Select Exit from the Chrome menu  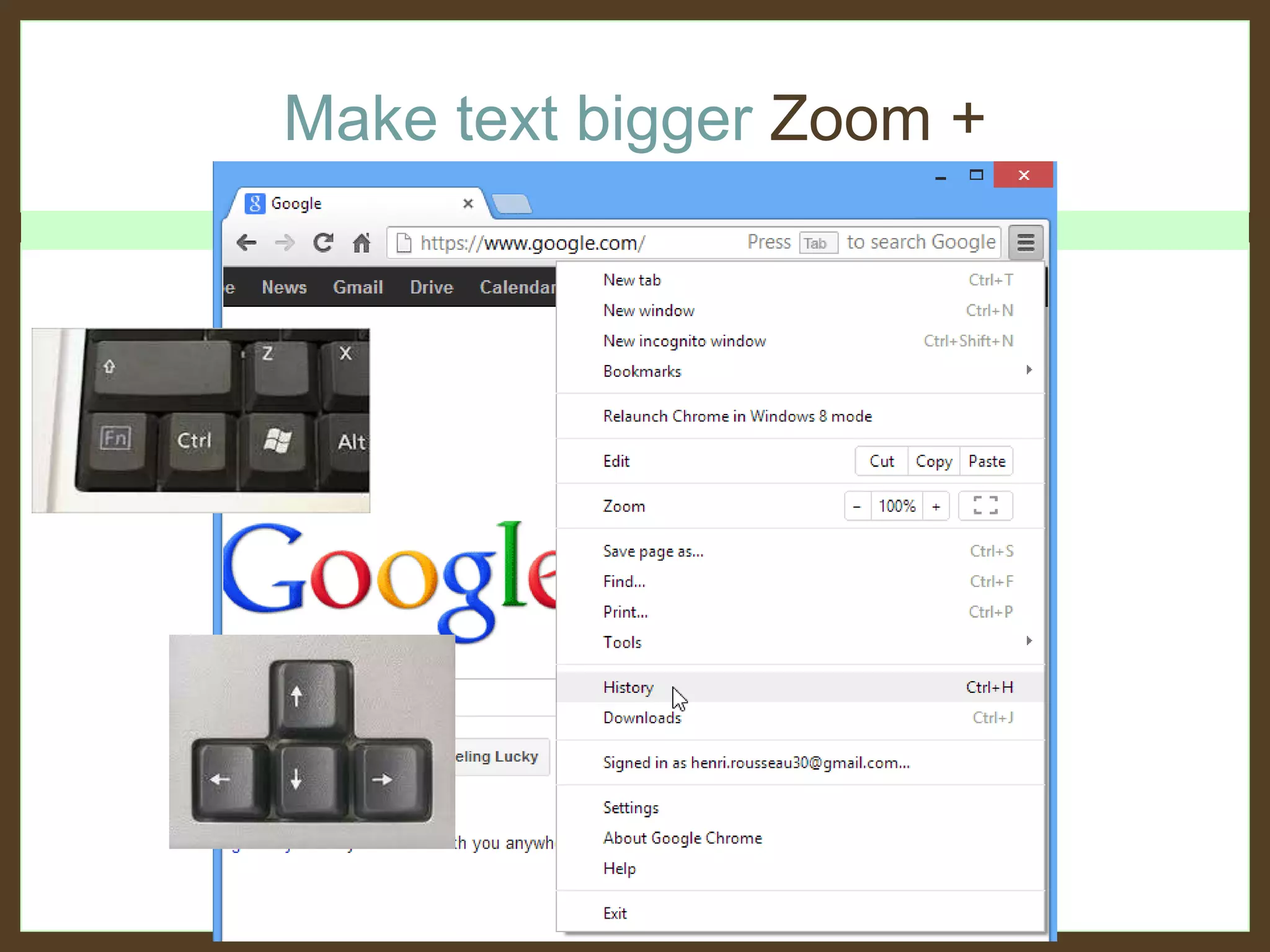pos(800,914)
